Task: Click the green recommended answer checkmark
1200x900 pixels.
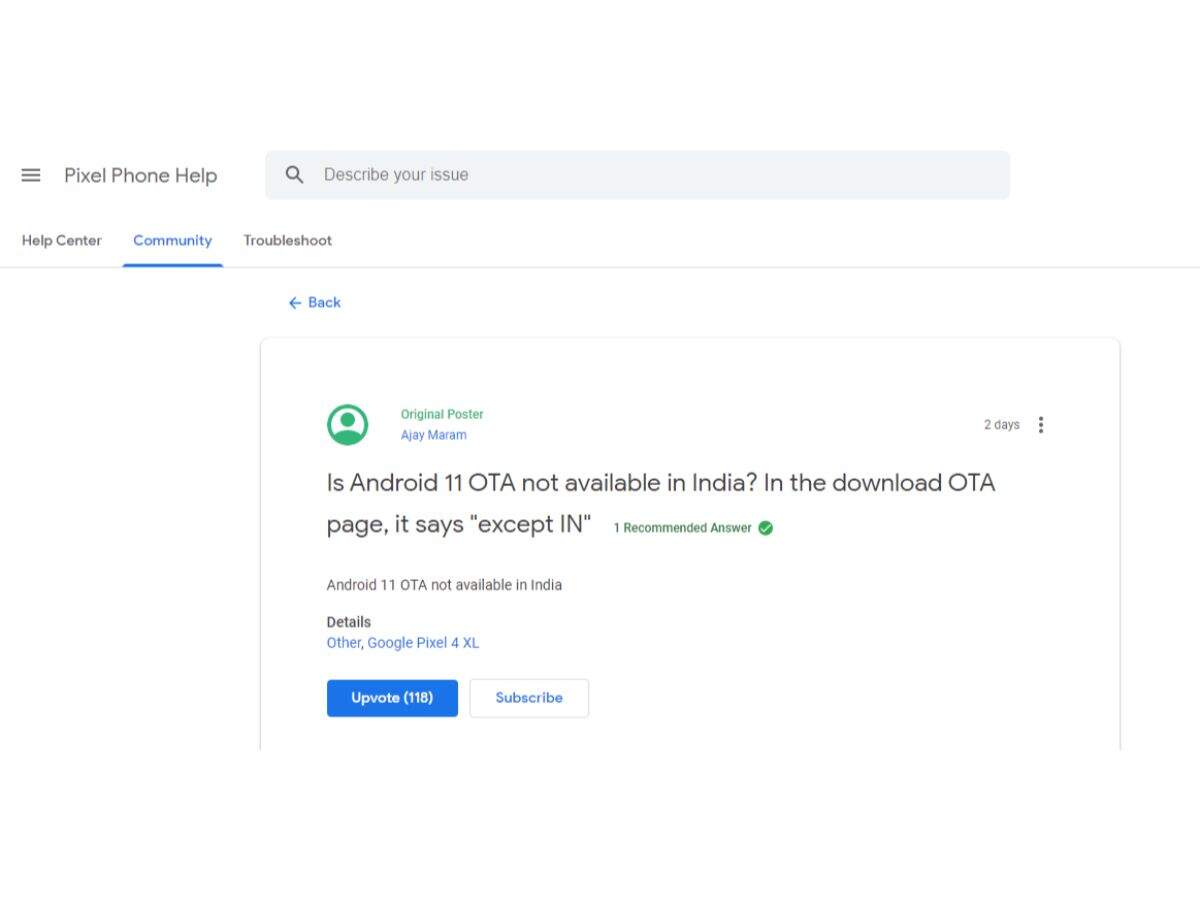Action: (x=765, y=528)
